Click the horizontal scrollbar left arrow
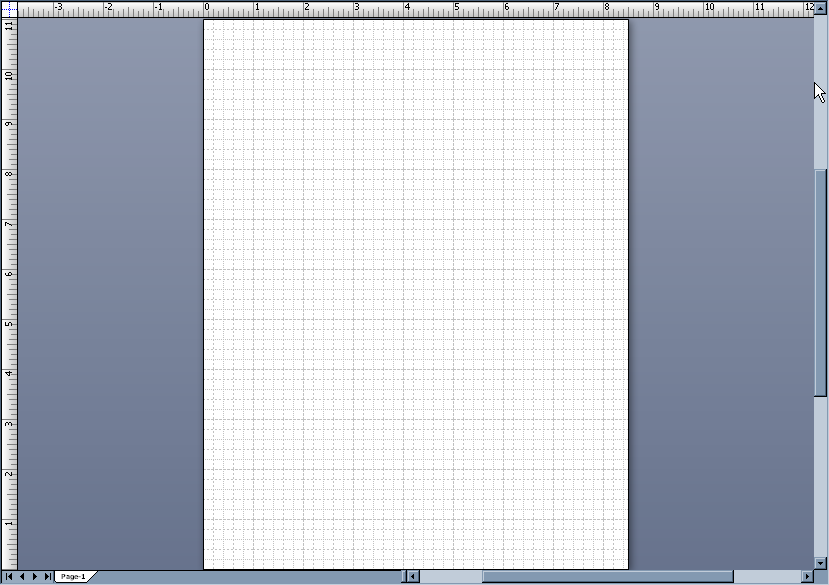 tap(412, 577)
